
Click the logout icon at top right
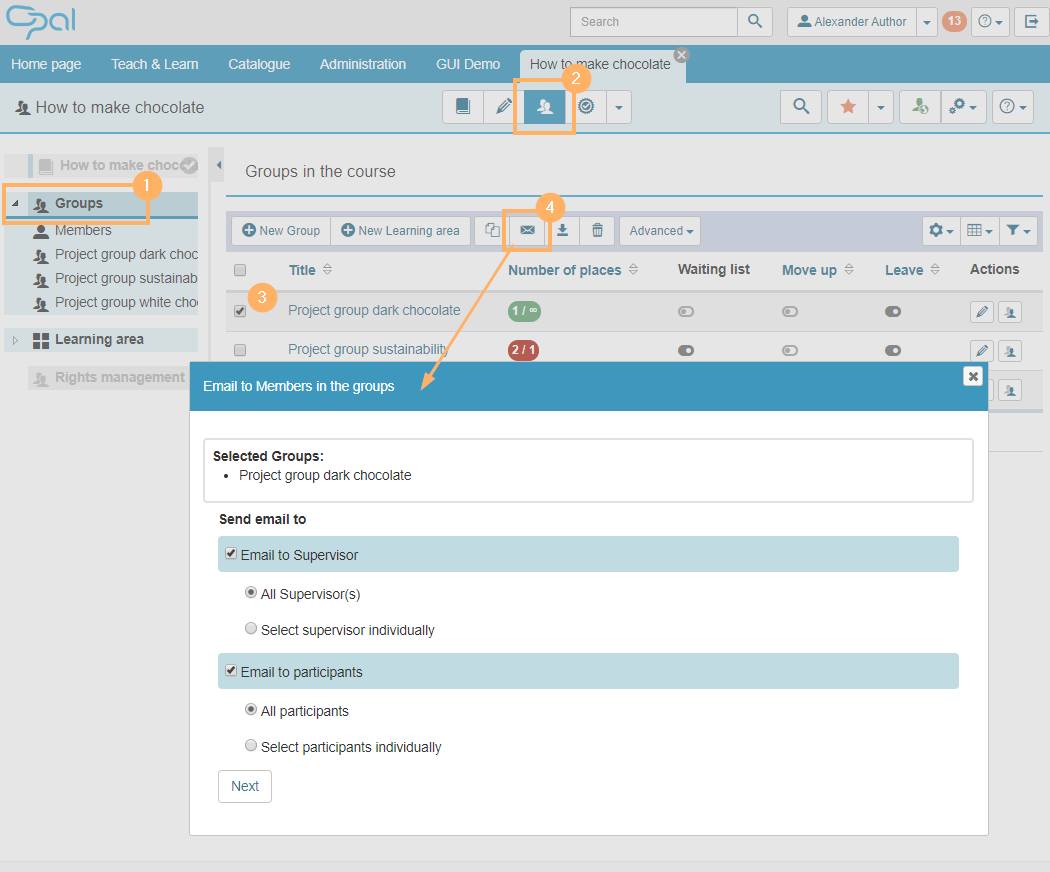(x=1031, y=22)
